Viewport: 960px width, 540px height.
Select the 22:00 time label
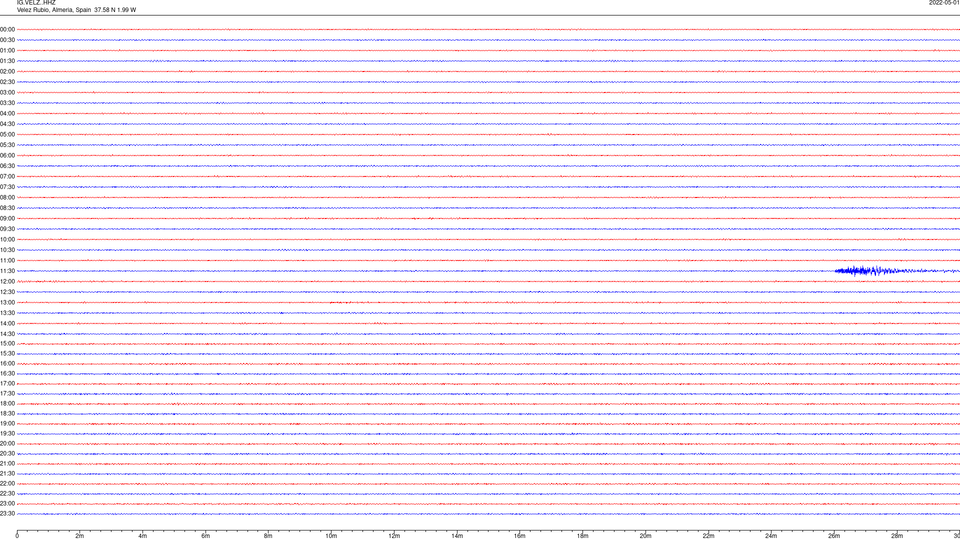point(7,484)
